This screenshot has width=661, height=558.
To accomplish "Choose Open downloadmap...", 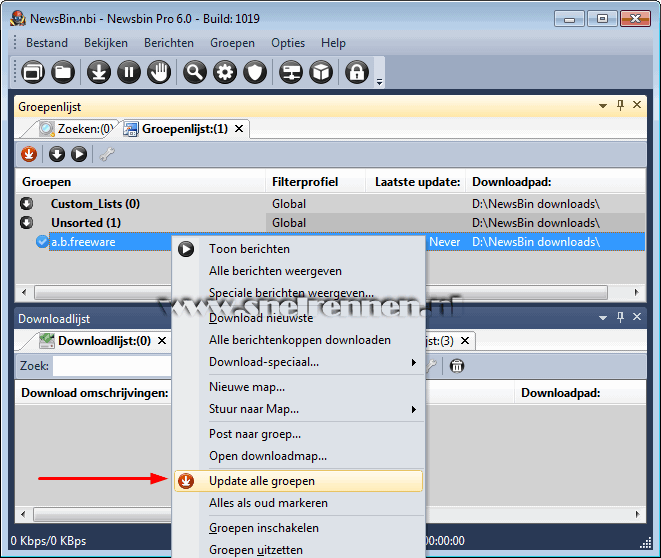I will 298,456.
